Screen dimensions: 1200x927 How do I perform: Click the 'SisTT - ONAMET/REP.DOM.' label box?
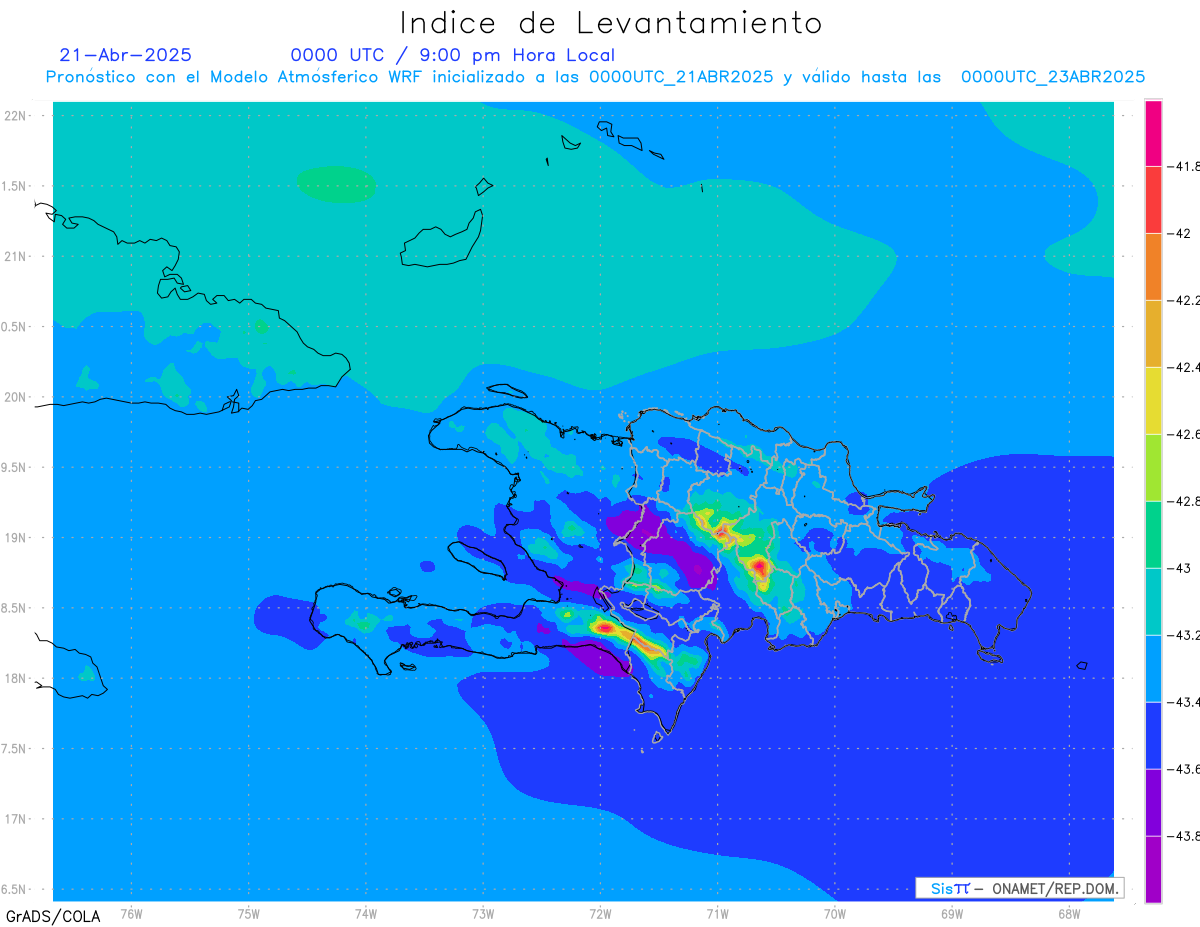(x=1019, y=888)
